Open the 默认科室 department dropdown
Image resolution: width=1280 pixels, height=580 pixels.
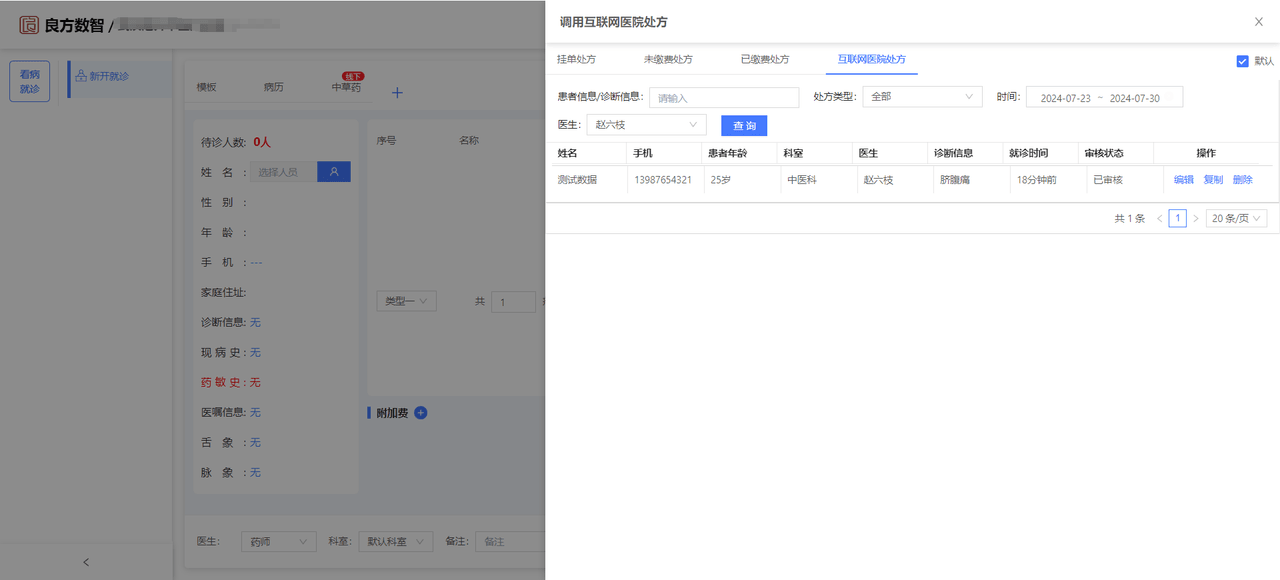(396, 541)
